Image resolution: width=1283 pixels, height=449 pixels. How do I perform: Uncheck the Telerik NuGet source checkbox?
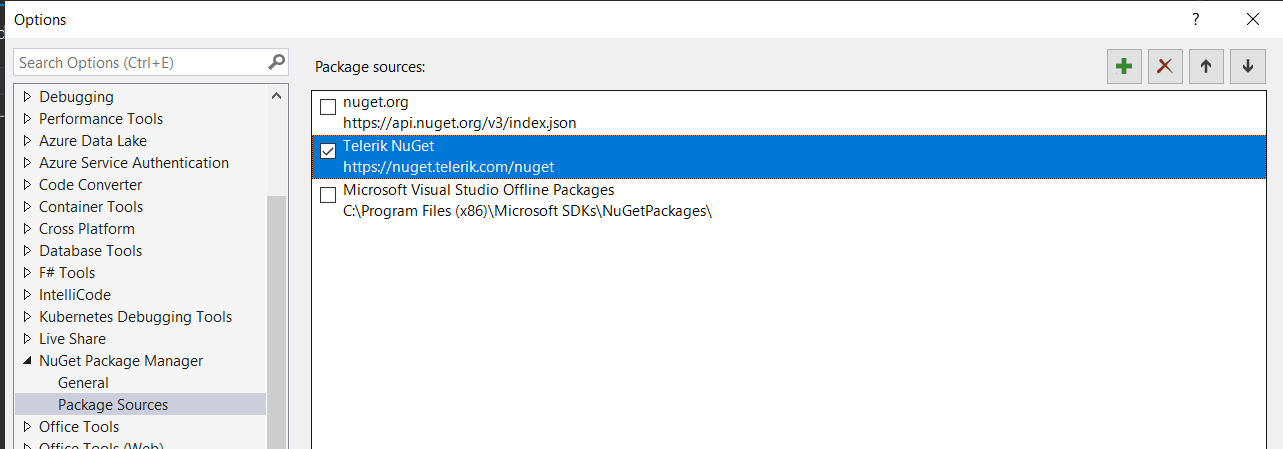(328, 151)
